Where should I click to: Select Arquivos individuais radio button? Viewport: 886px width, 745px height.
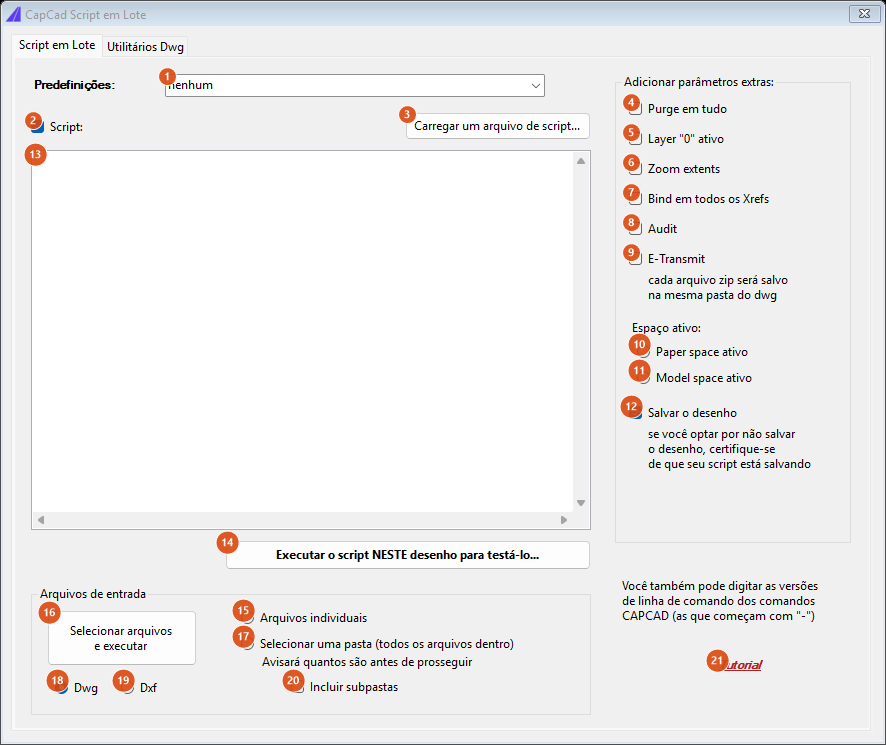tap(247, 618)
